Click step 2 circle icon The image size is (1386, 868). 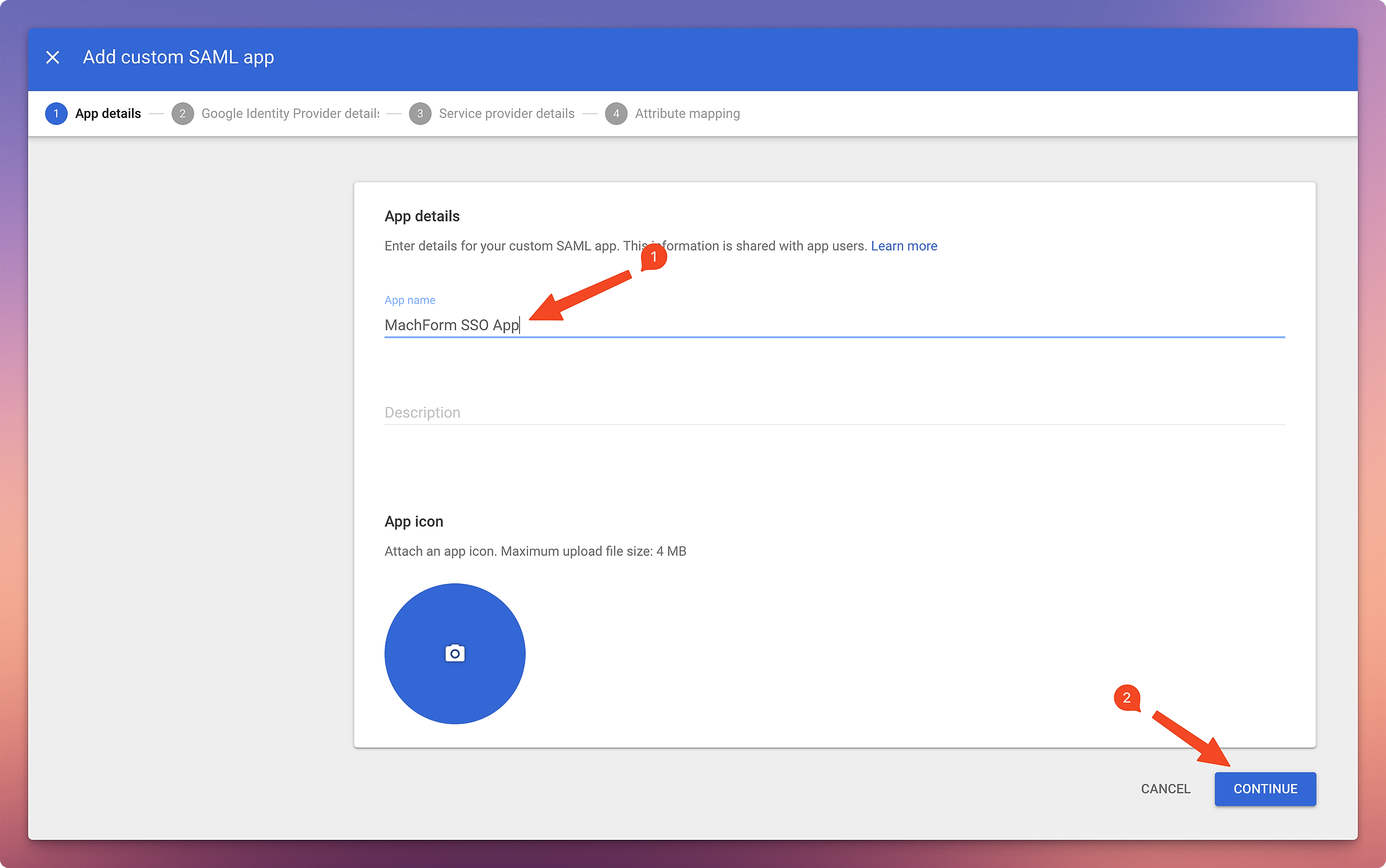click(x=182, y=114)
